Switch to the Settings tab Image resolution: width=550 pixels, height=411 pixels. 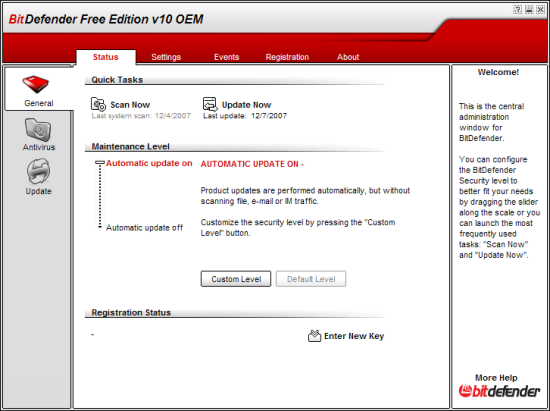[166, 57]
